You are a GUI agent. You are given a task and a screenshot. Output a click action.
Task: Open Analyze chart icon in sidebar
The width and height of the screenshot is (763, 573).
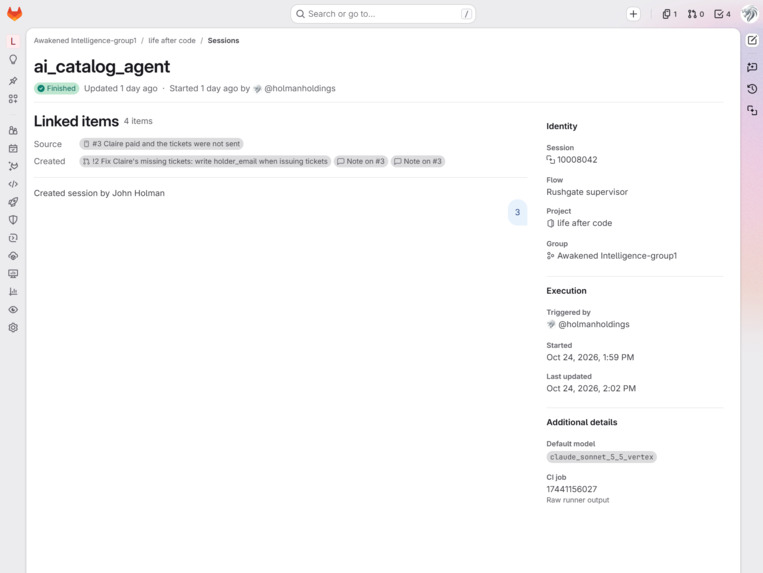coord(13,292)
